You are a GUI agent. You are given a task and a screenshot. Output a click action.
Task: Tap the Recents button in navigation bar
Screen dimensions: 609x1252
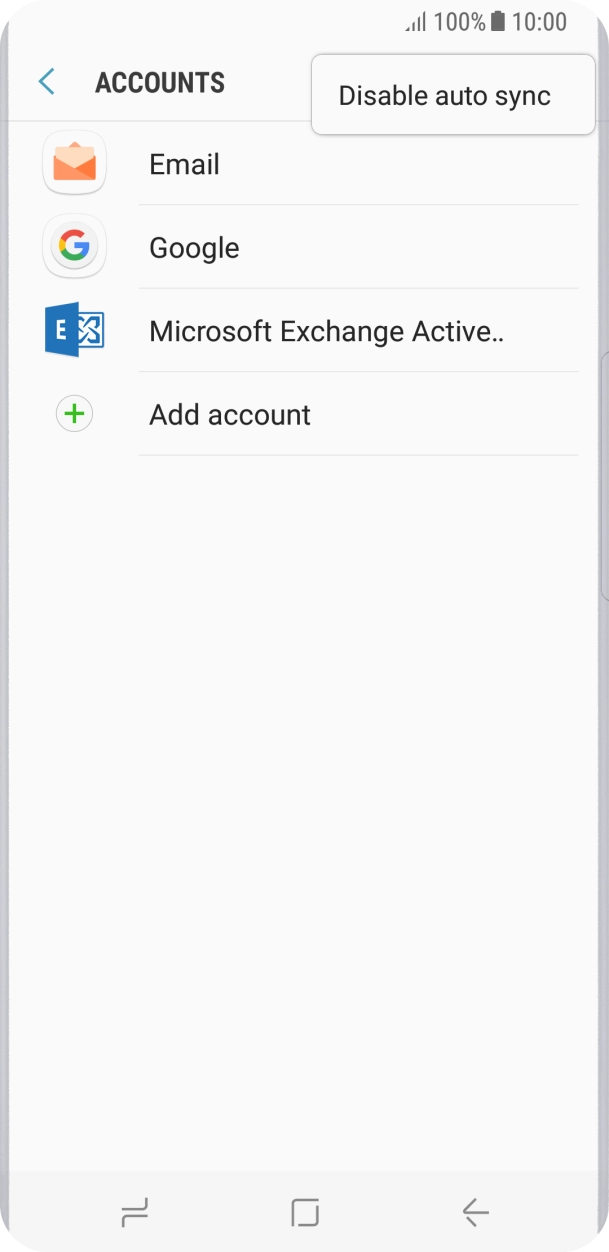(134, 1211)
